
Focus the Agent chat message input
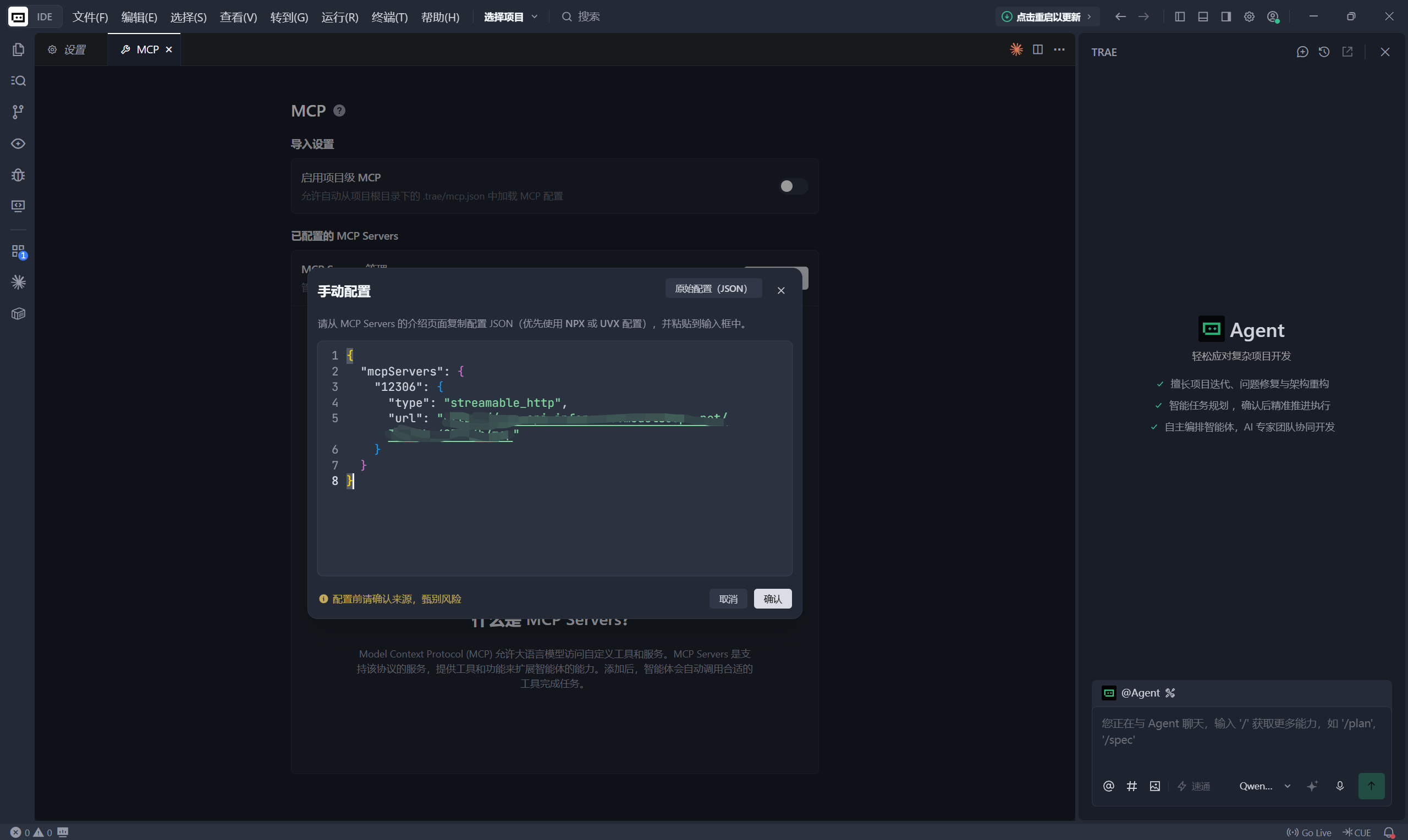point(1241,732)
